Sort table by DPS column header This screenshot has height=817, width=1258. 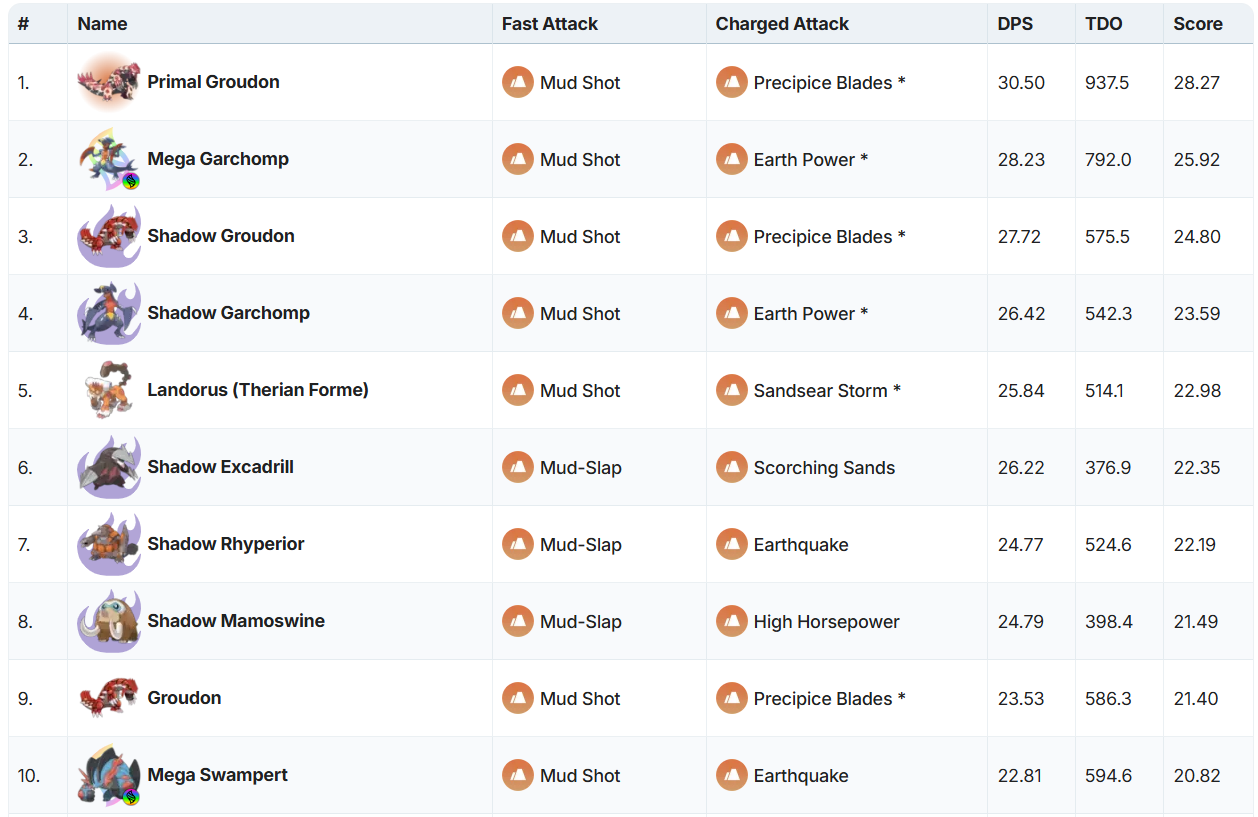(x=1016, y=24)
